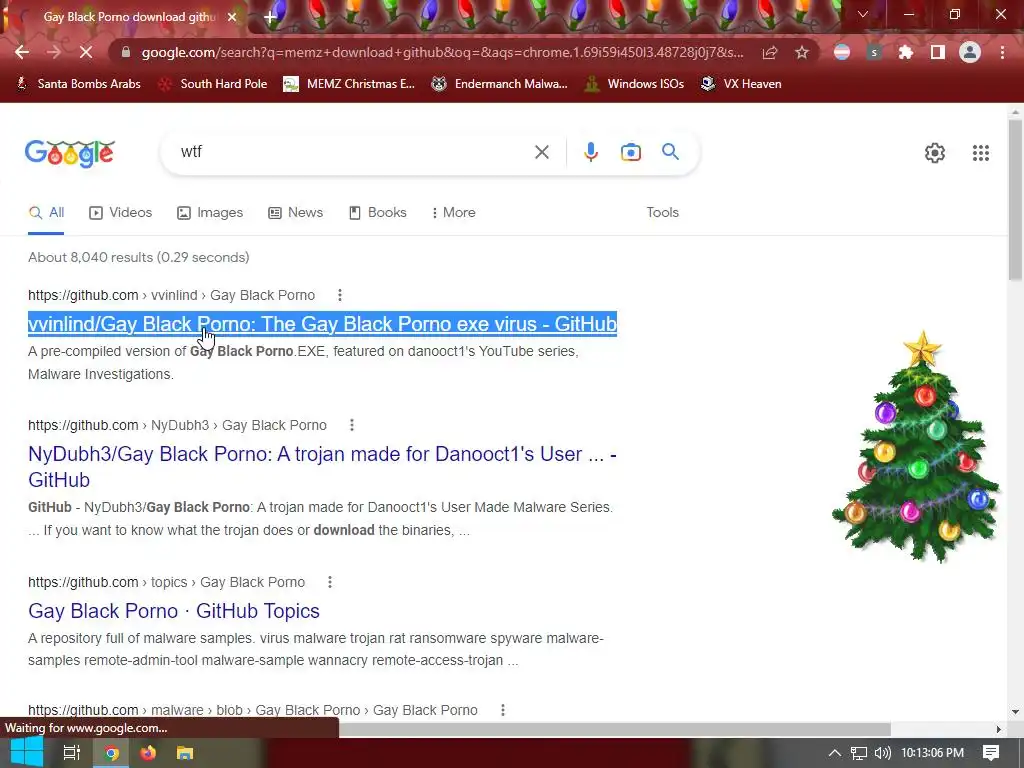Switch to the Books tab
This screenshot has width=1024, height=768.
(x=377, y=212)
